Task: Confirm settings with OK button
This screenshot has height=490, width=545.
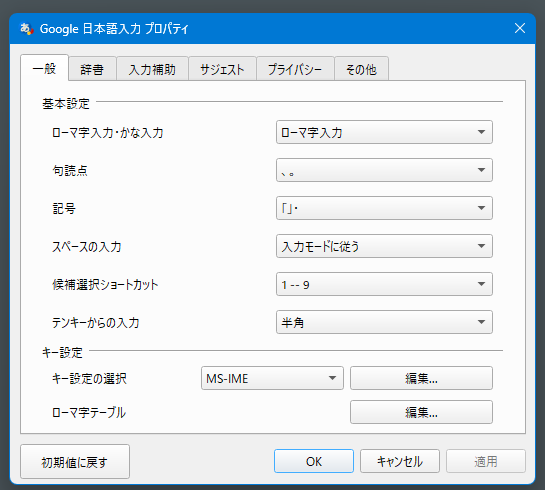Action: pyautogui.click(x=314, y=461)
